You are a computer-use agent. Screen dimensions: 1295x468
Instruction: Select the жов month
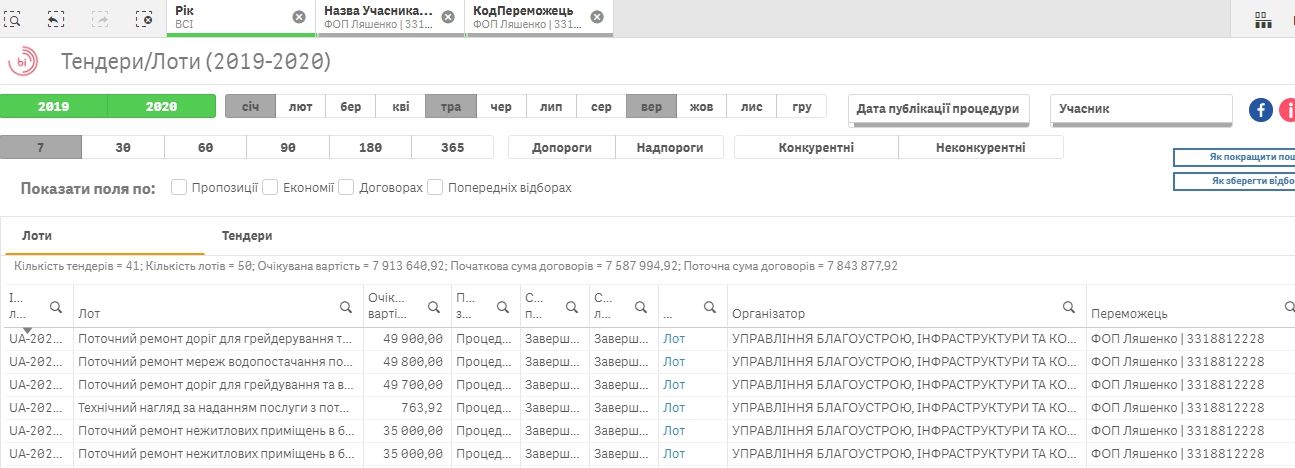pyautogui.click(x=701, y=107)
